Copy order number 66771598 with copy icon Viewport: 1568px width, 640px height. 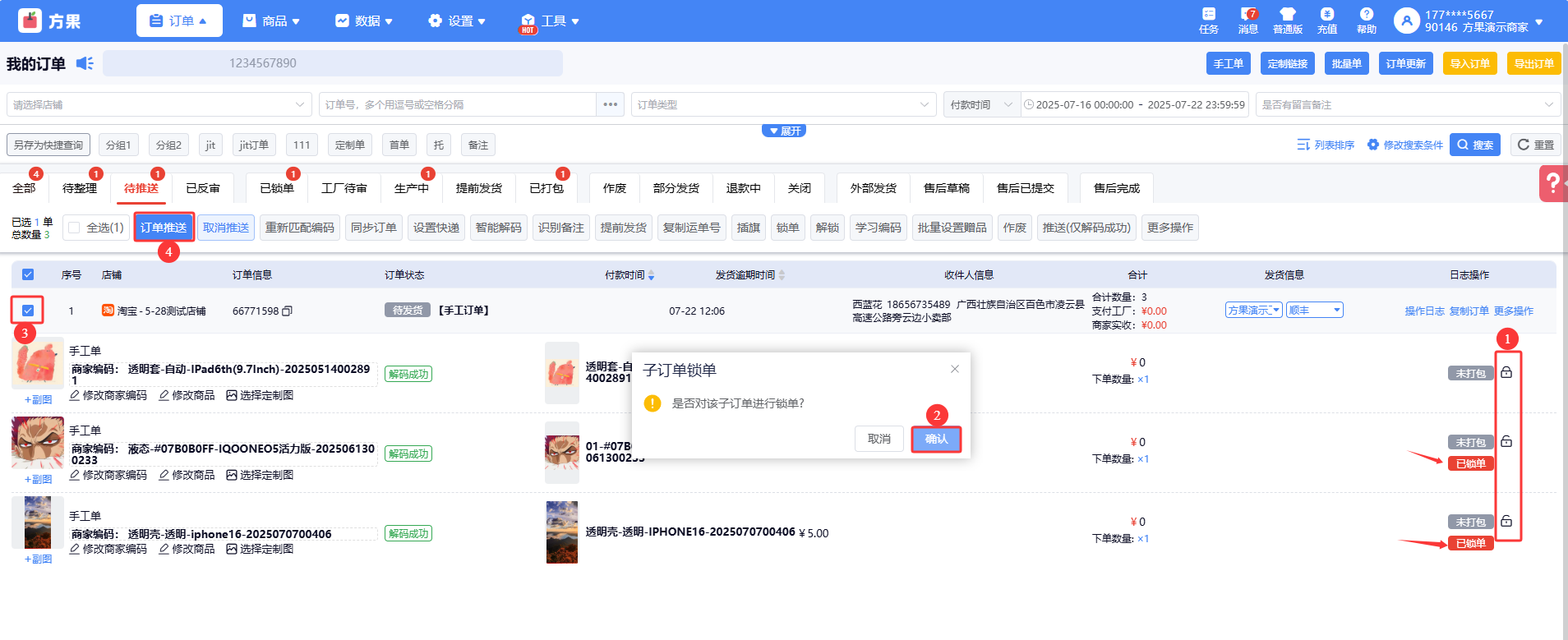coord(287,311)
